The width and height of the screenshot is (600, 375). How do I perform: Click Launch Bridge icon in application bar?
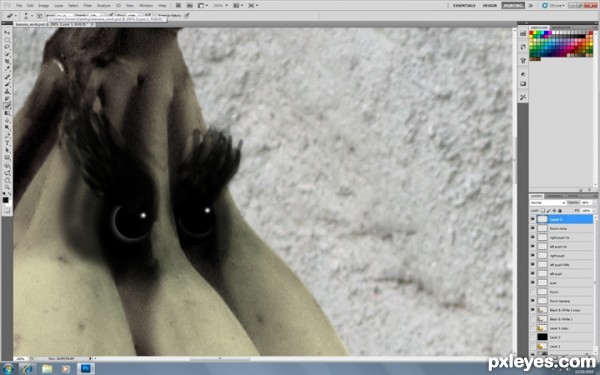pyautogui.click(x=178, y=5)
